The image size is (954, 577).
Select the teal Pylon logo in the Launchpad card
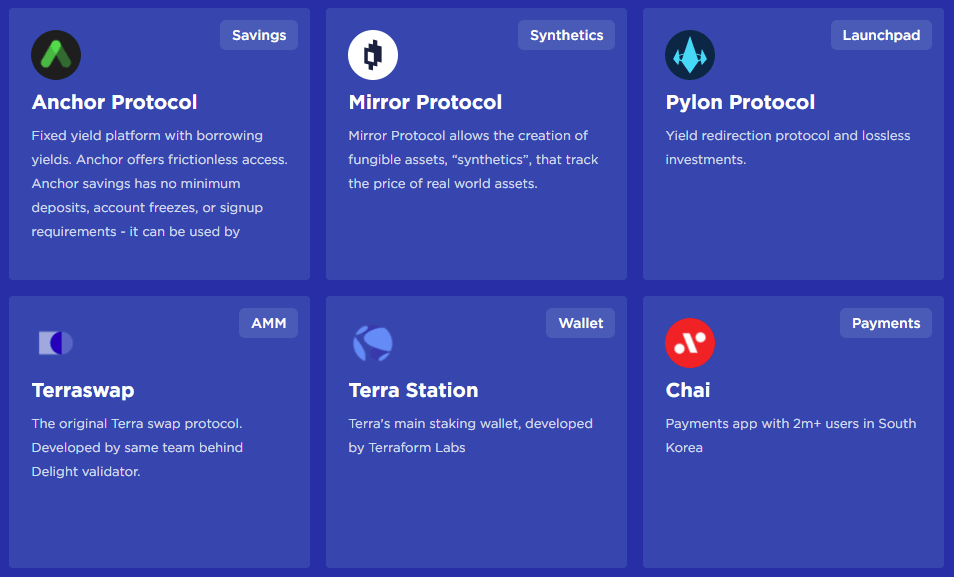coord(689,55)
